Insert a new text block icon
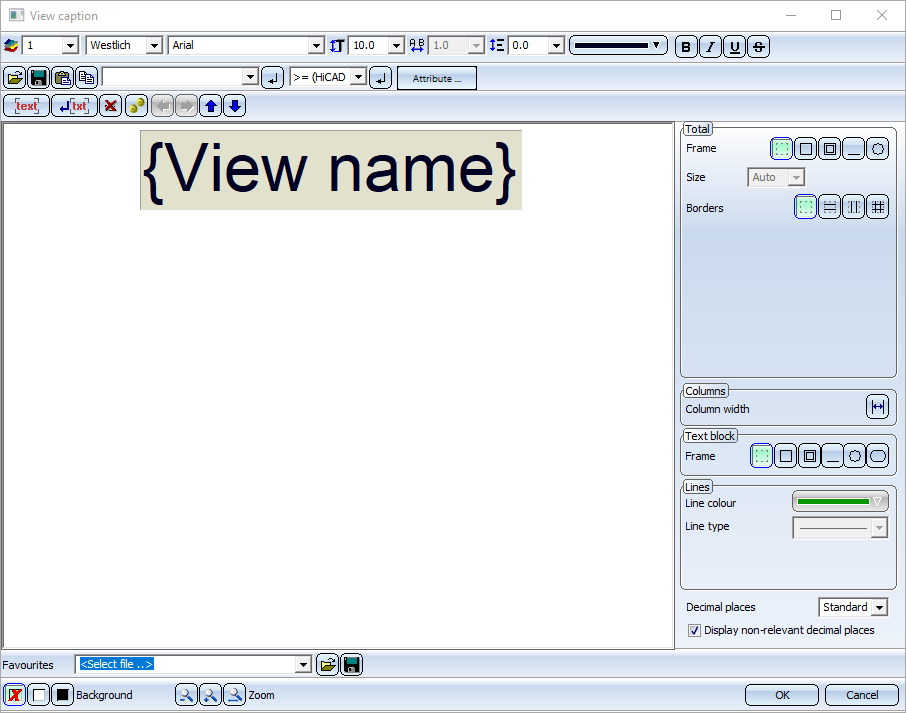This screenshot has width=906, height=713. click(27, 106)
